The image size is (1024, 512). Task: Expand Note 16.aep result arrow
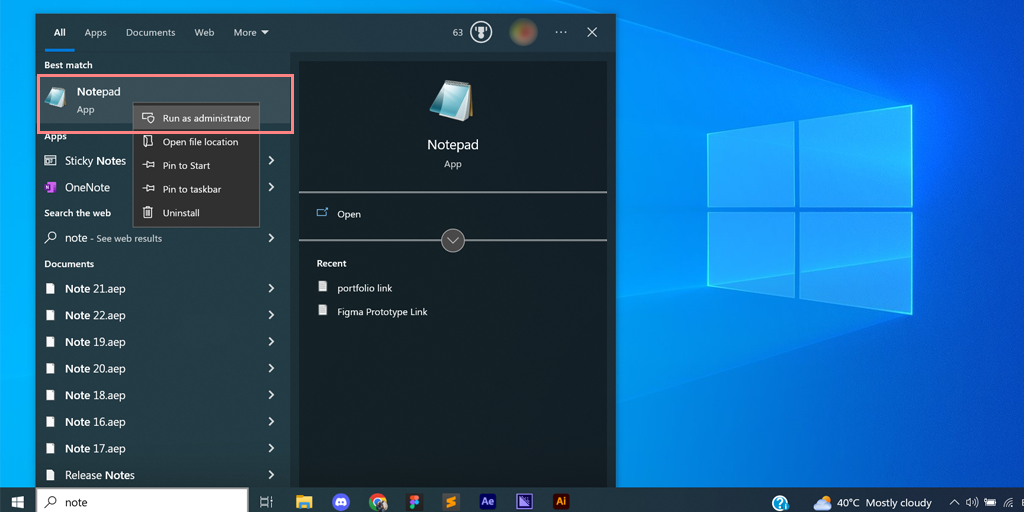click(272, 422)
